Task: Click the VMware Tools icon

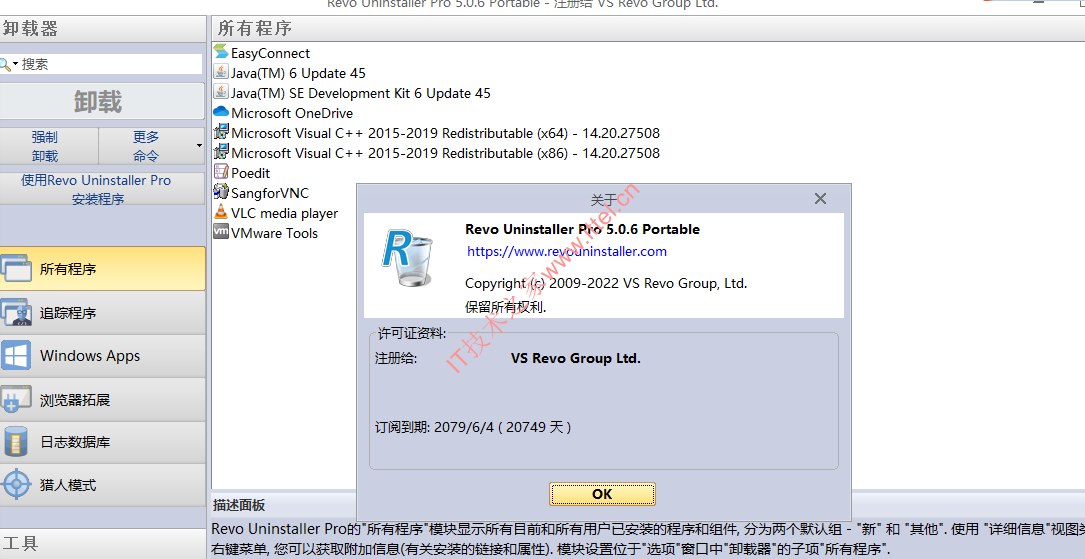Action: tap(221, 232)
